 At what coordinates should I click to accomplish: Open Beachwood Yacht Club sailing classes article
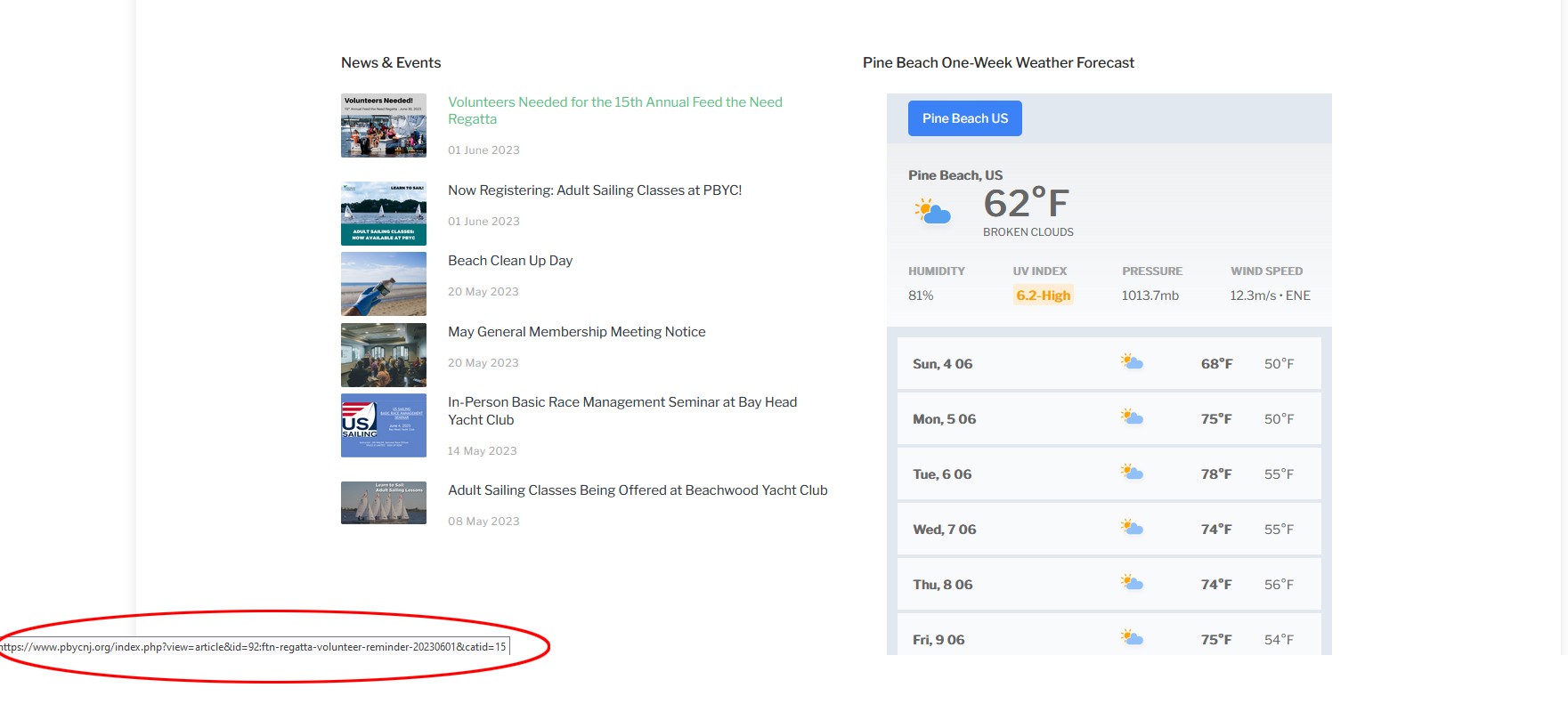coord(637,490)
